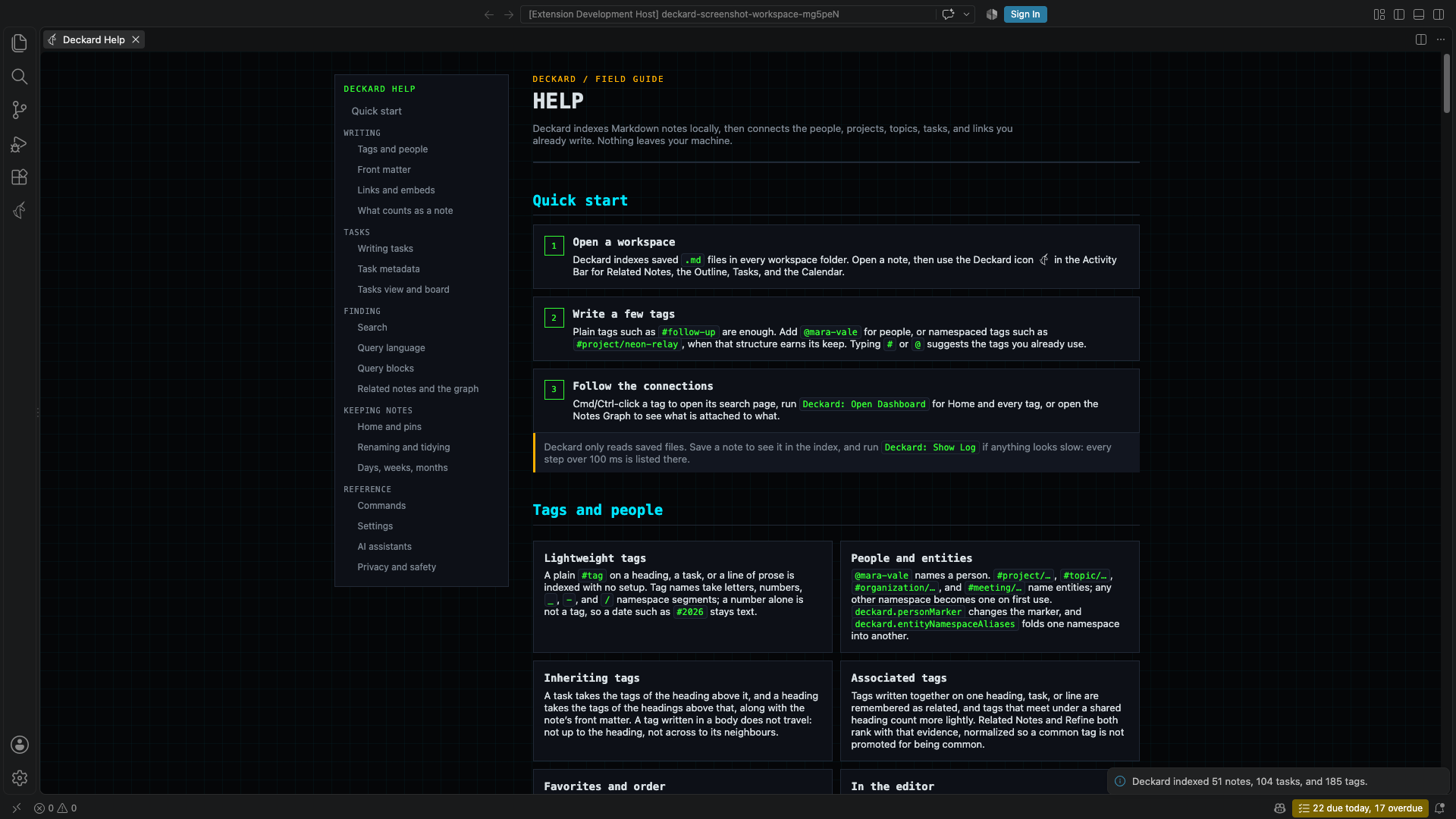
Task: Open Task metadata help link
Action: coord(388,269)
